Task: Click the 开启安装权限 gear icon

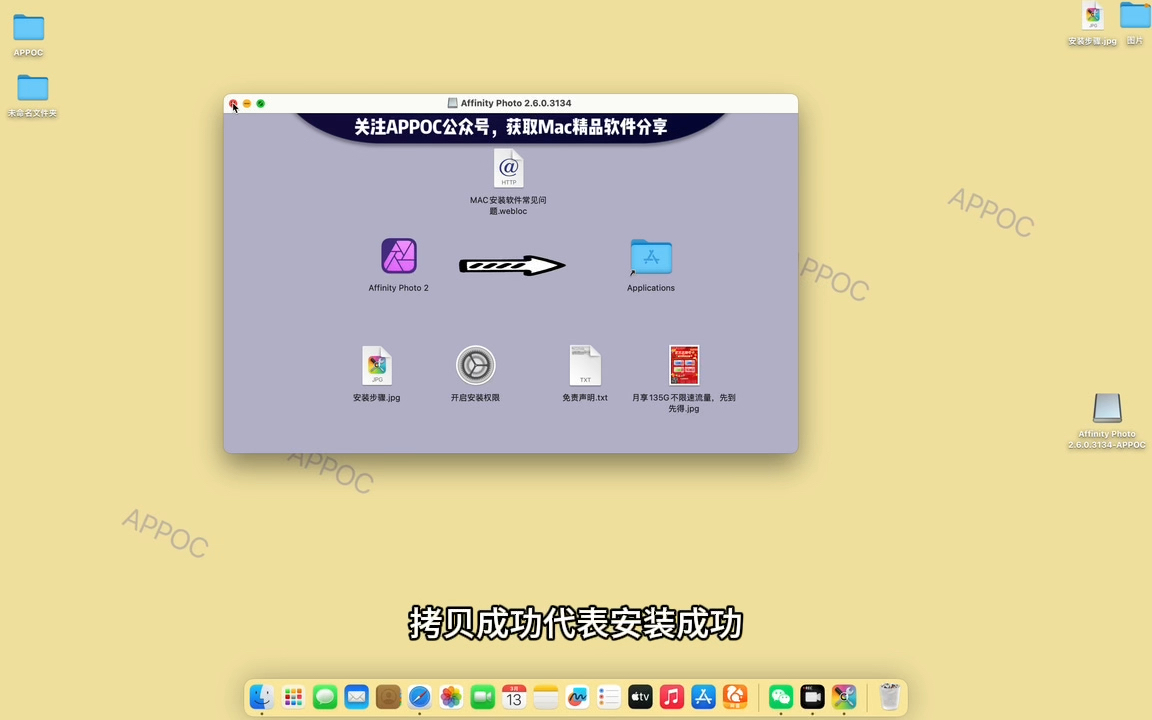Action: pyautogui.click(x=475, y=366)
